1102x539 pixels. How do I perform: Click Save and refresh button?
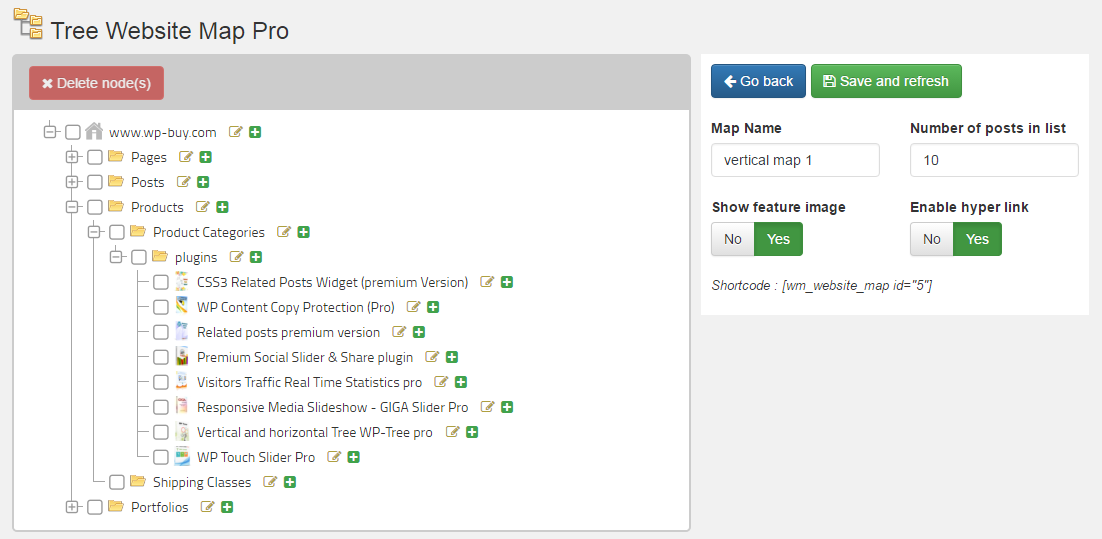point(886,81)
